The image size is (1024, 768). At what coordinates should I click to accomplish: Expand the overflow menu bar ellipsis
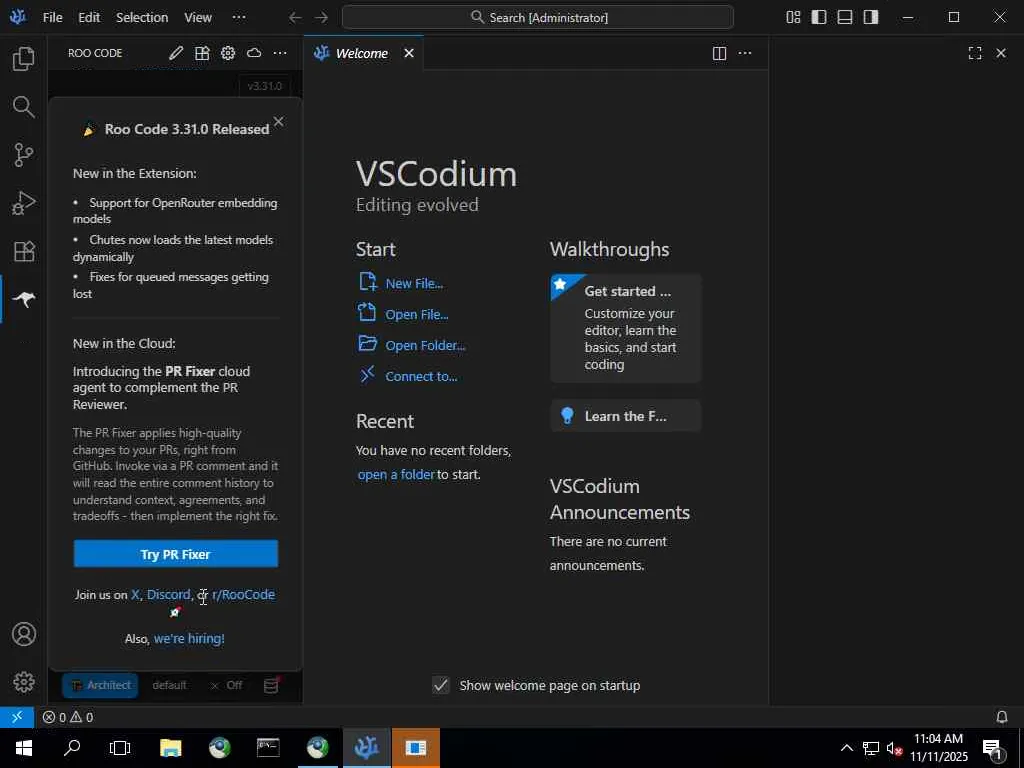(x=239, y=18)
